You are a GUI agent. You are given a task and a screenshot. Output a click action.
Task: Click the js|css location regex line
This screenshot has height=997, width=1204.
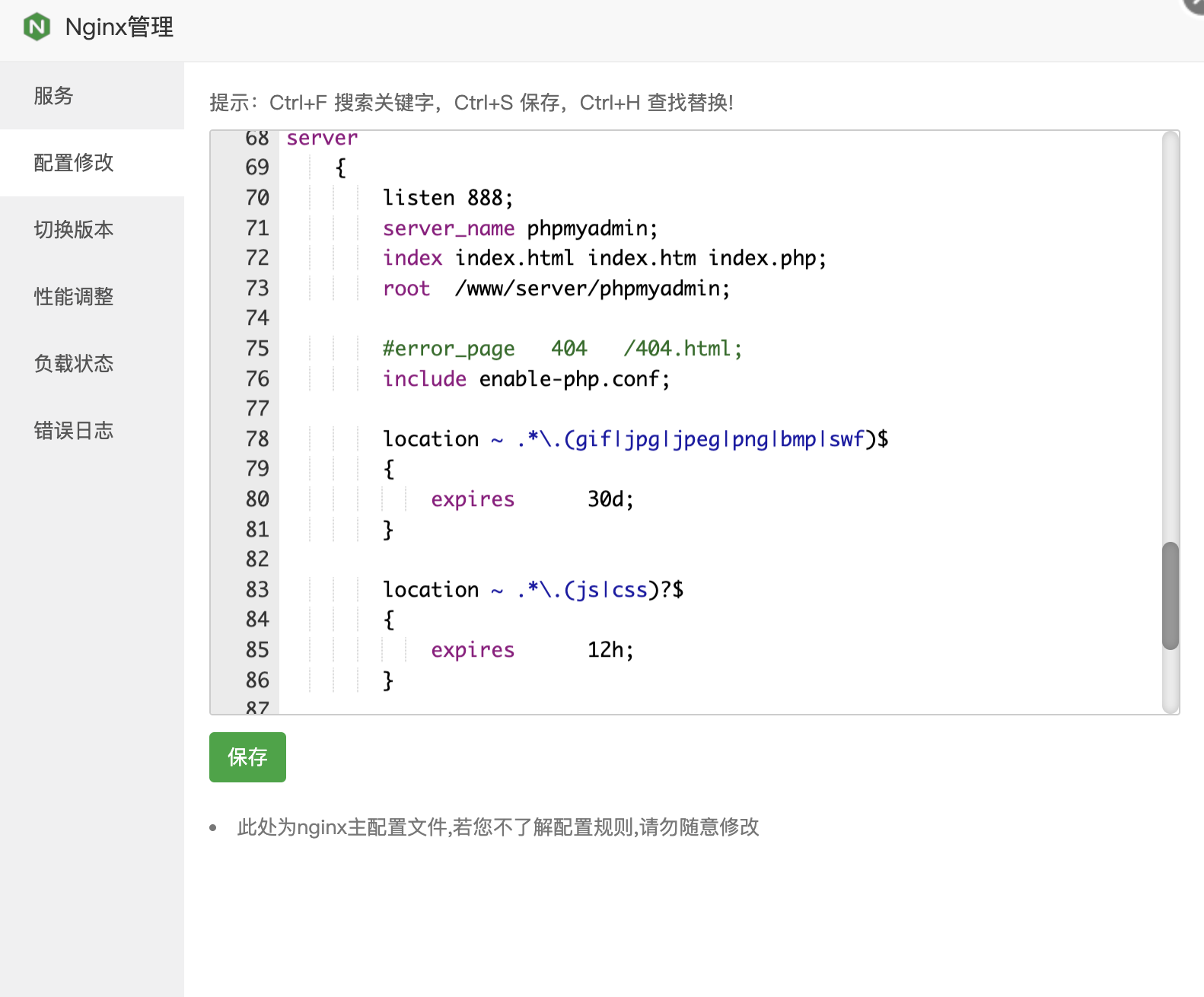pyautogui.click(x=533, y=590)
